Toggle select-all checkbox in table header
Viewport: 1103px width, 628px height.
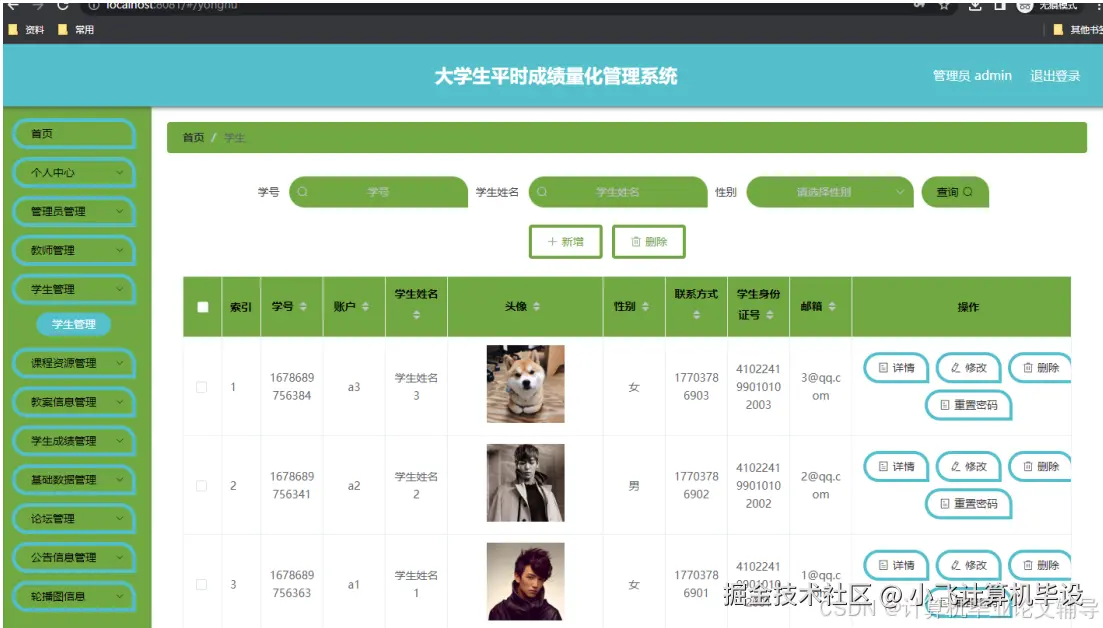pos(203,307)
